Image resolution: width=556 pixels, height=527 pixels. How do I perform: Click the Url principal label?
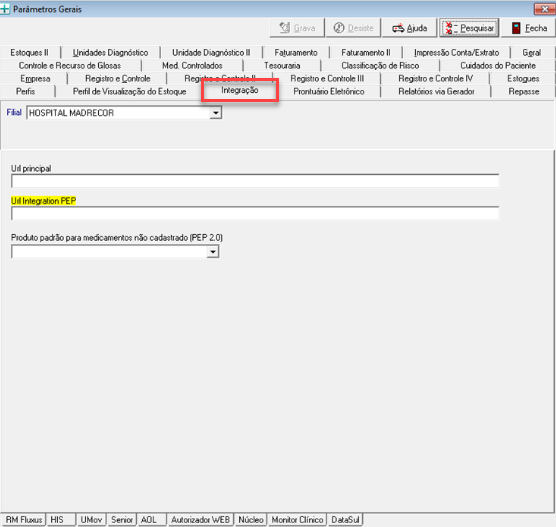coord(31,168)
